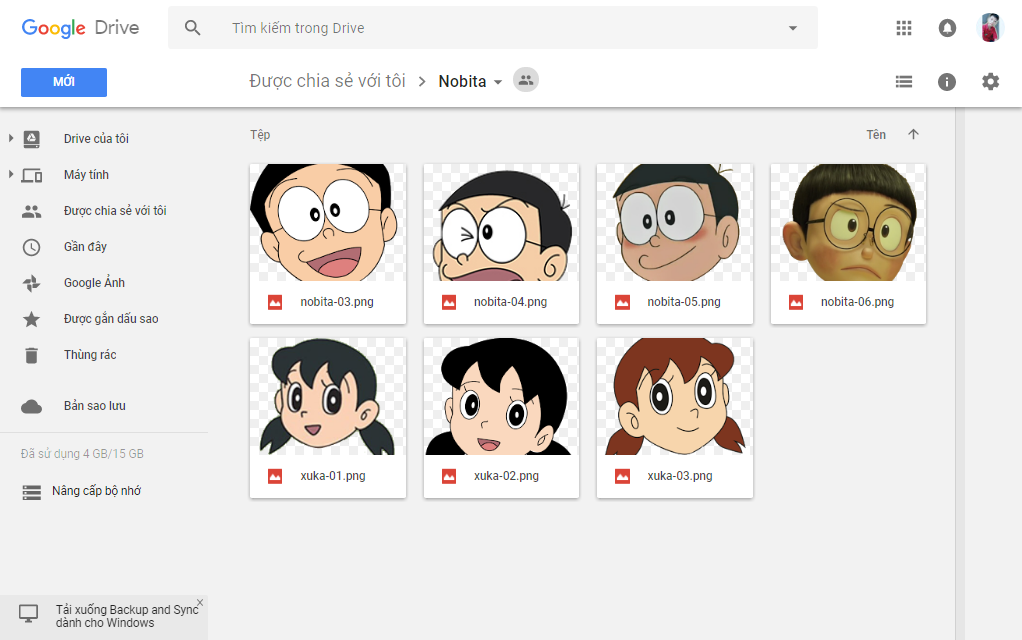Click the Bản sao lưu cloud icon

(31, 407)
